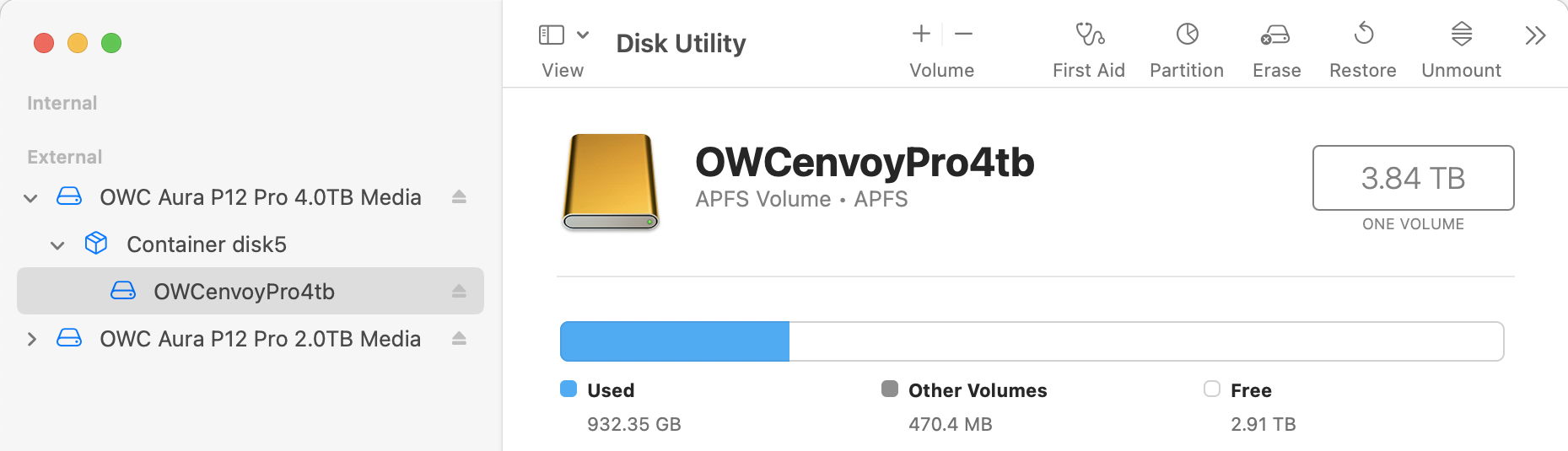Screen dimensions: 1568x451
Task: Eject OWC Aura P12 Pro 2.0TB Media
Action: pyautogui.click(x=459, y=339)
